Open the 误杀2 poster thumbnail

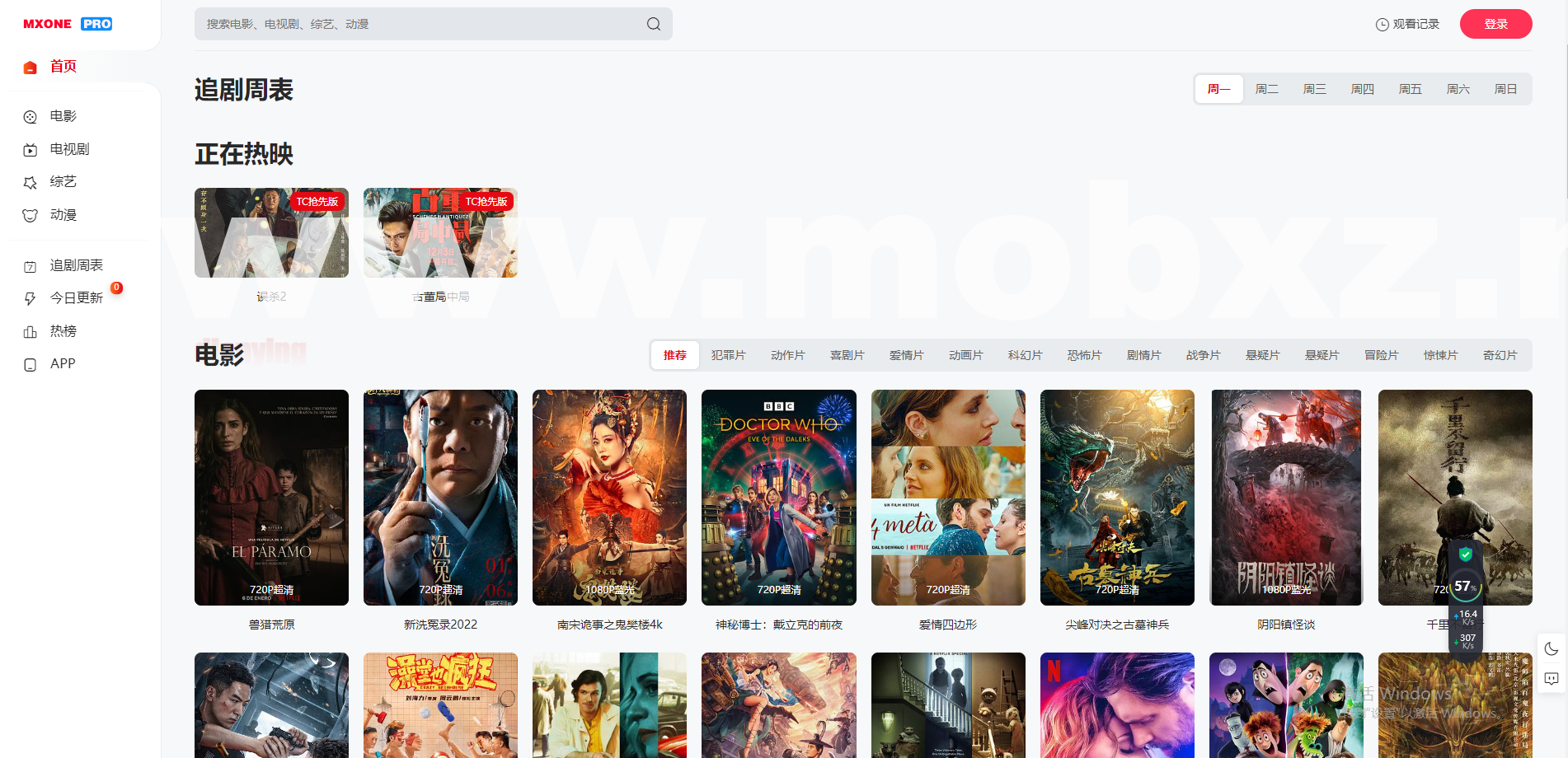(271, 232)
